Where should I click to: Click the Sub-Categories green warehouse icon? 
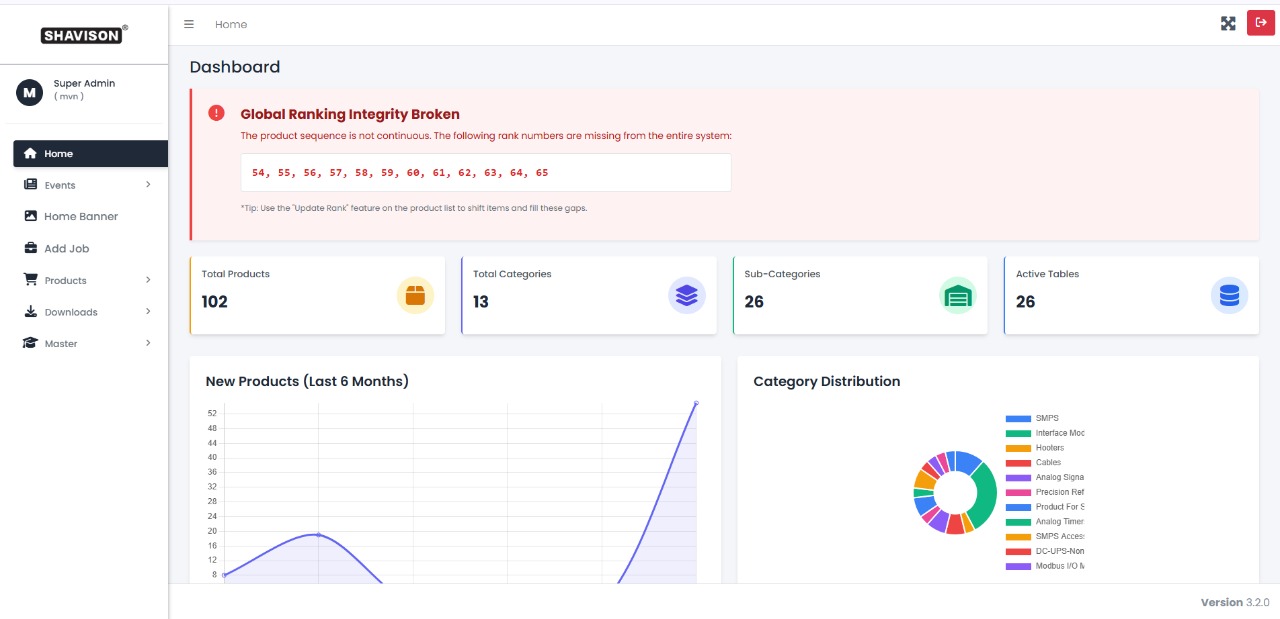pyautogui.click(x=958, y=296)
